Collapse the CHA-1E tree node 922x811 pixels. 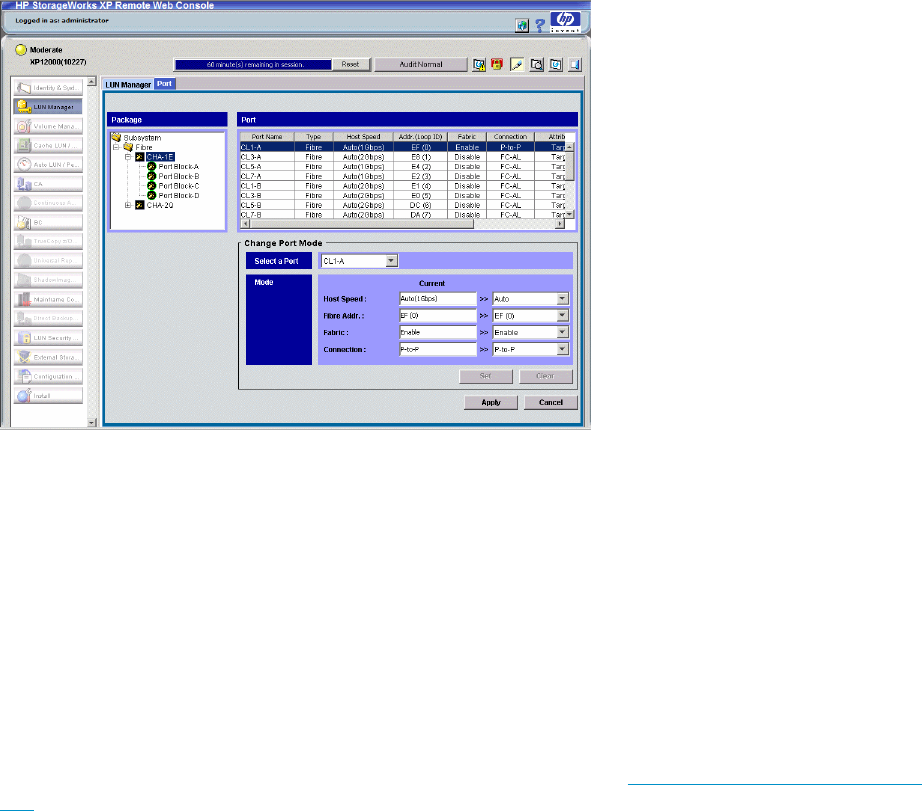[x=128, y=157]
